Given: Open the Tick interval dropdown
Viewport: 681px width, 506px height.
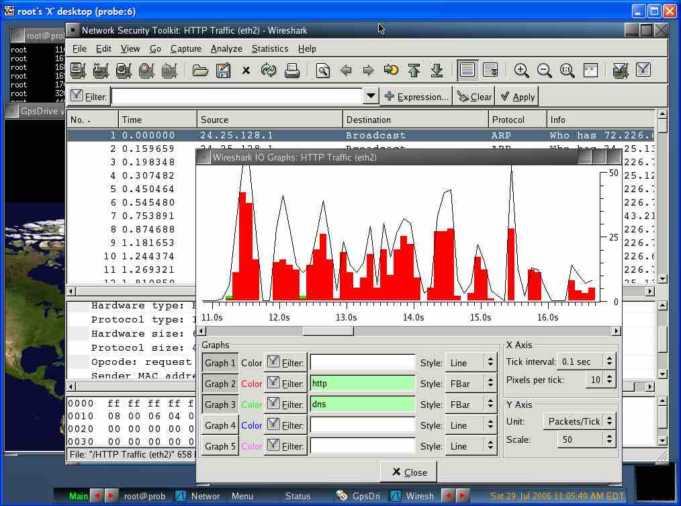Looking at the screenshot, I should (585, 362).
